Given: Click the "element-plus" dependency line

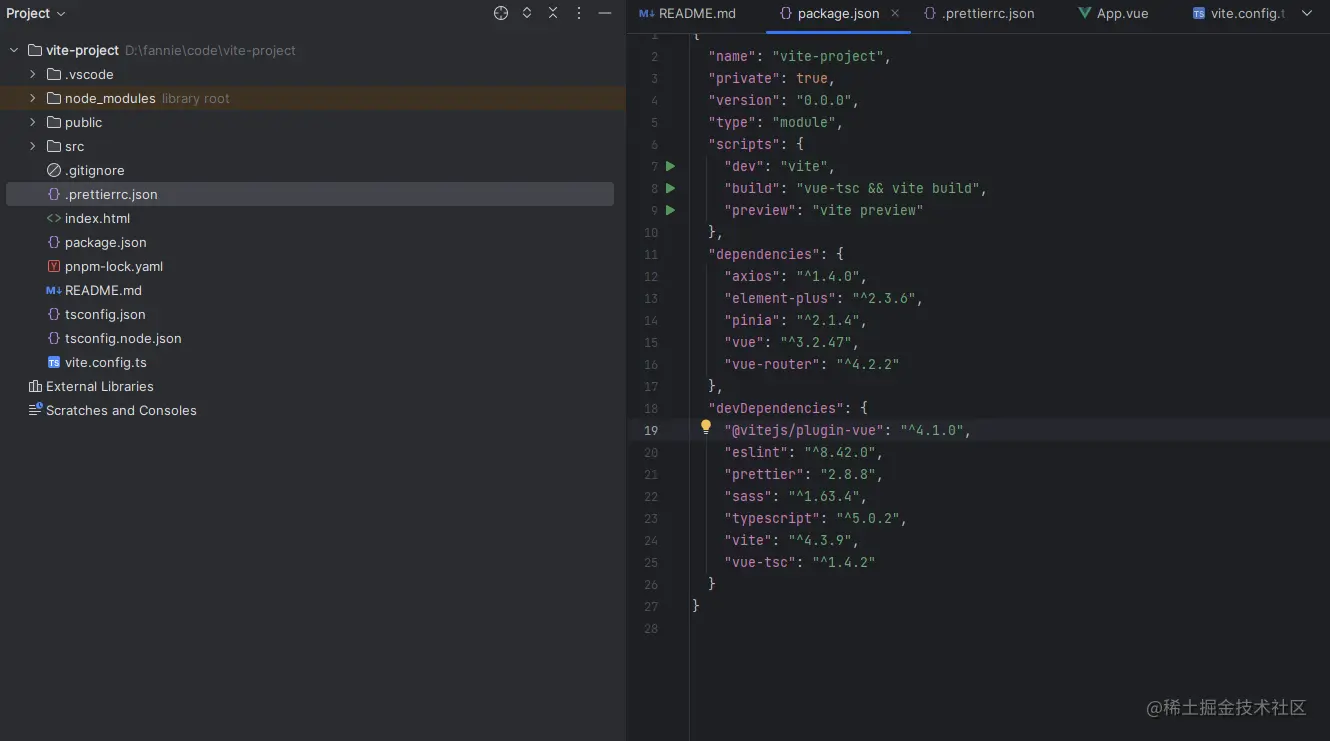Looking at the screenshot, I should pos(823,298).
